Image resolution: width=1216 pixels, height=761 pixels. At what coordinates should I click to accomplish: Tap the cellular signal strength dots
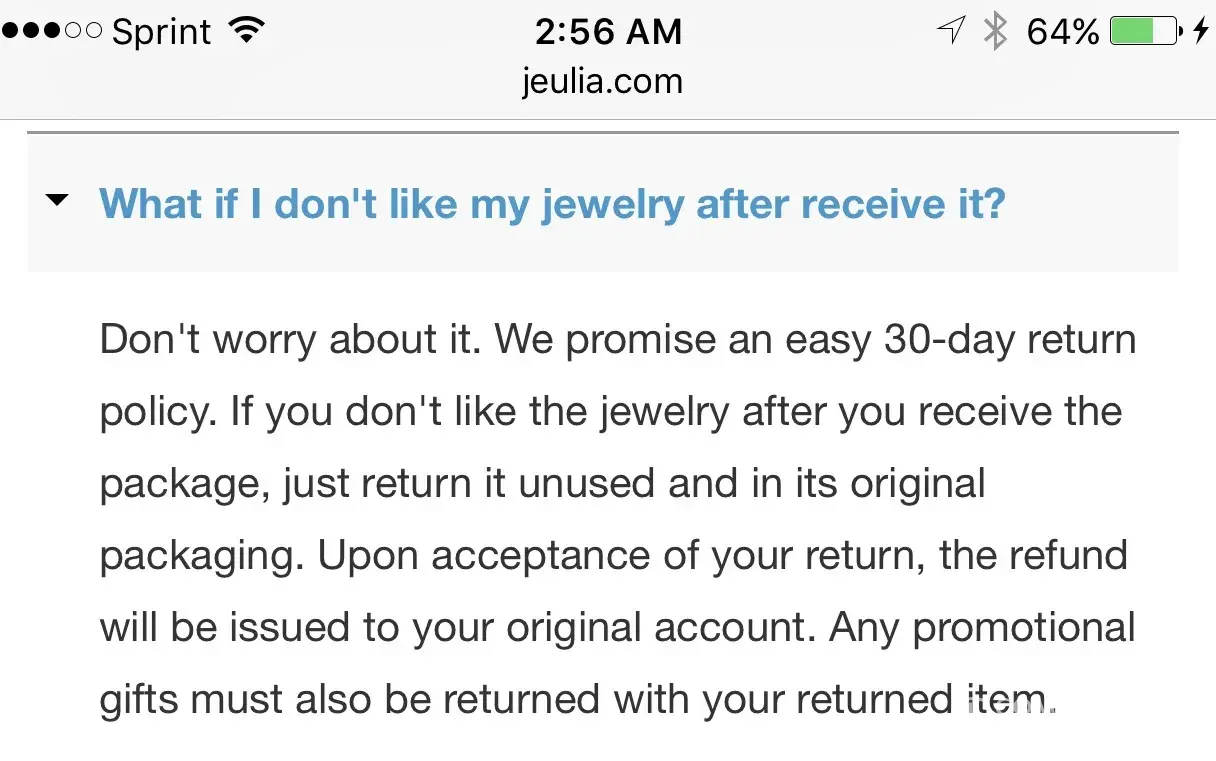tap(52, 31)
